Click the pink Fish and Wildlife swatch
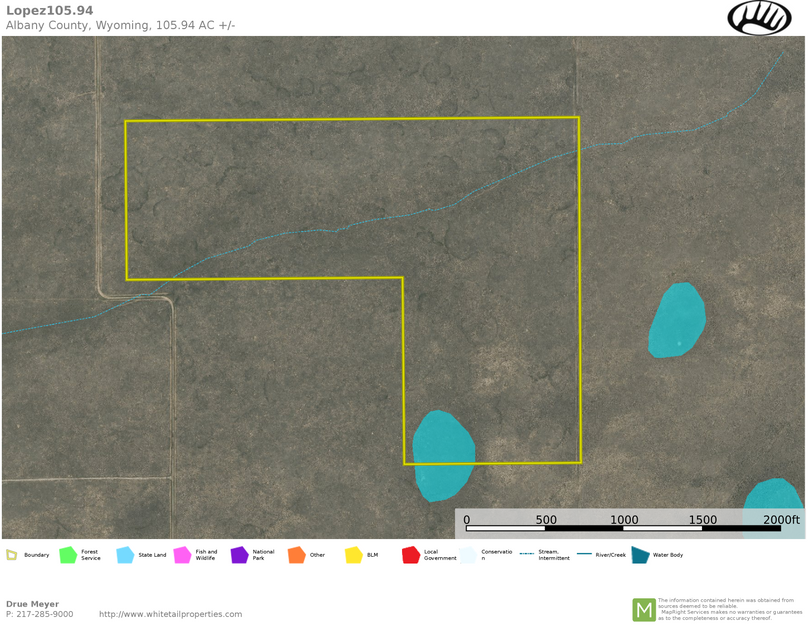 [182, 555]
